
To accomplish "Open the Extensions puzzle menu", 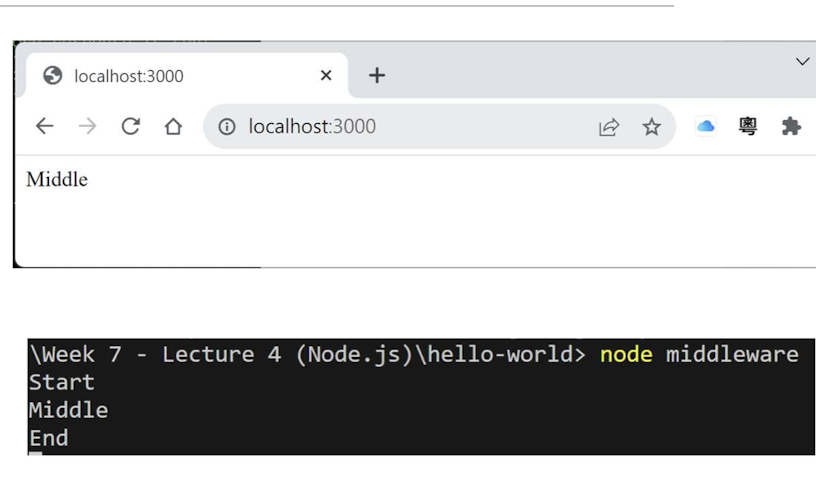I will [x=791, y=126].
